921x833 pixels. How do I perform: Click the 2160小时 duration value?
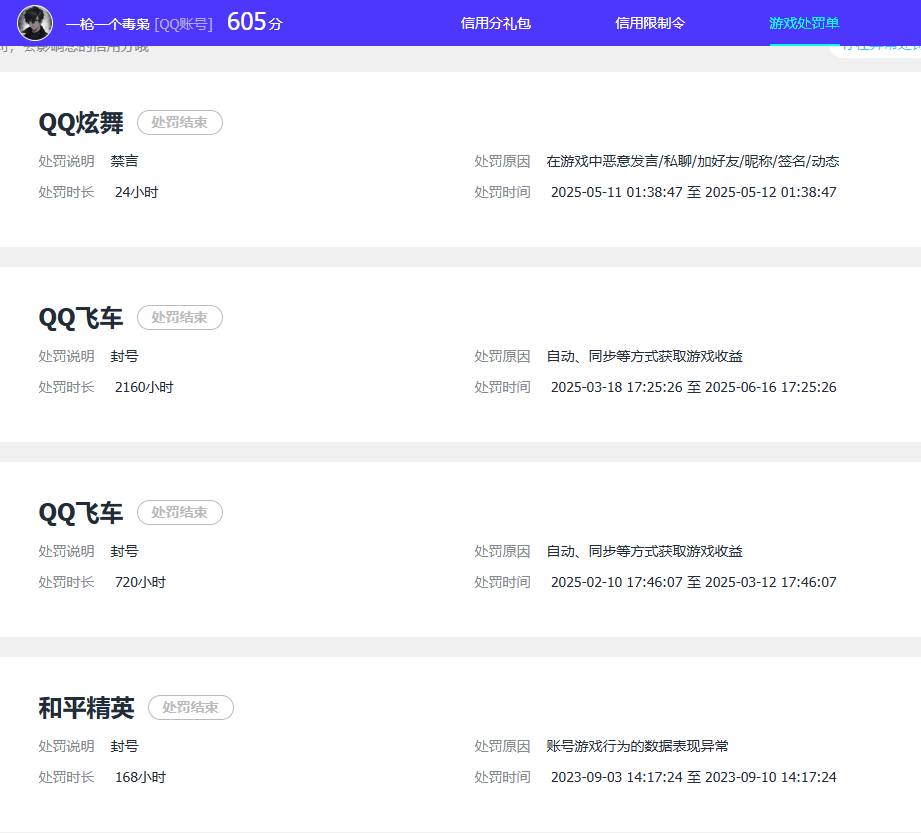(x=144, y=387)
